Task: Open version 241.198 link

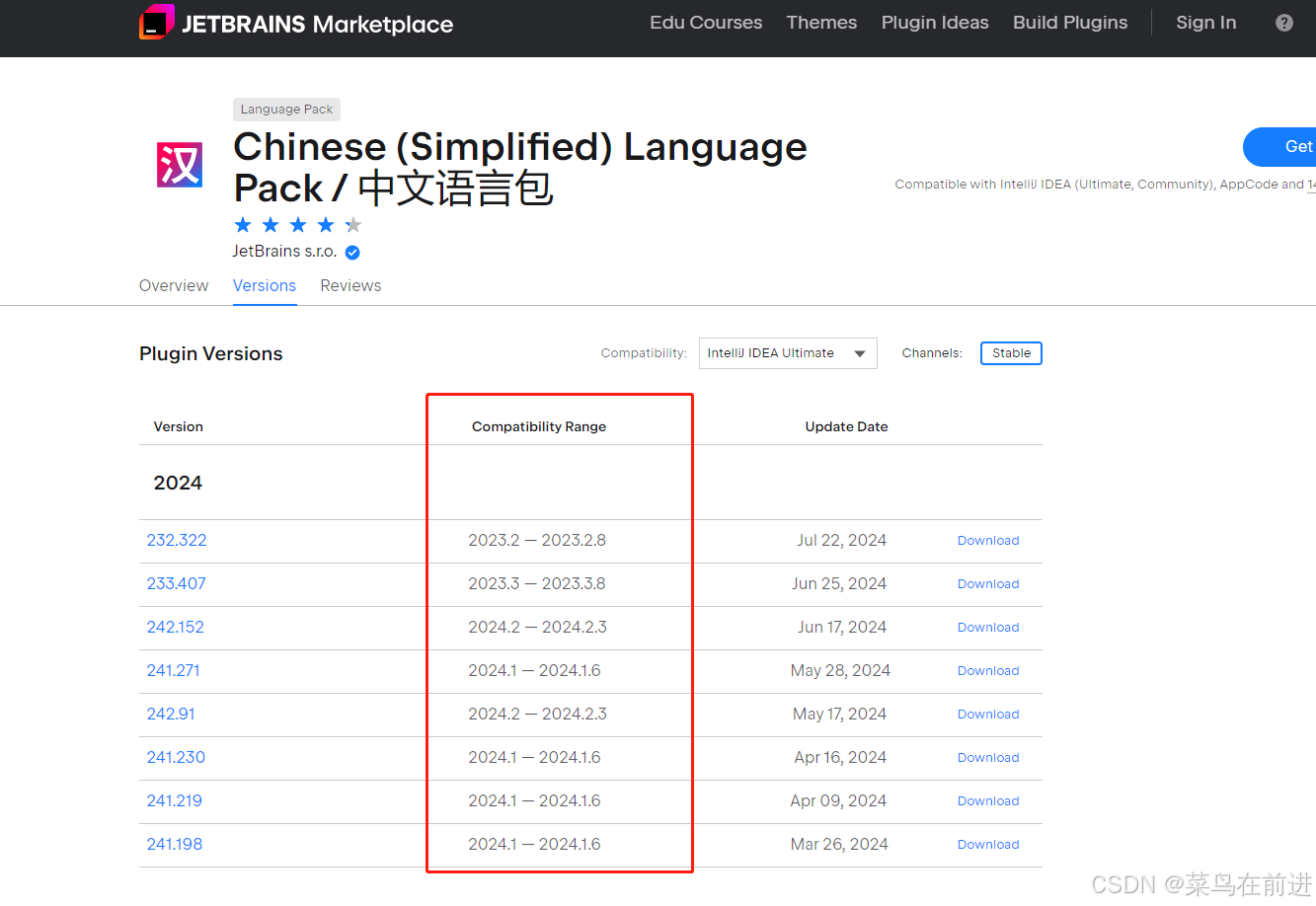Action: 175,845
